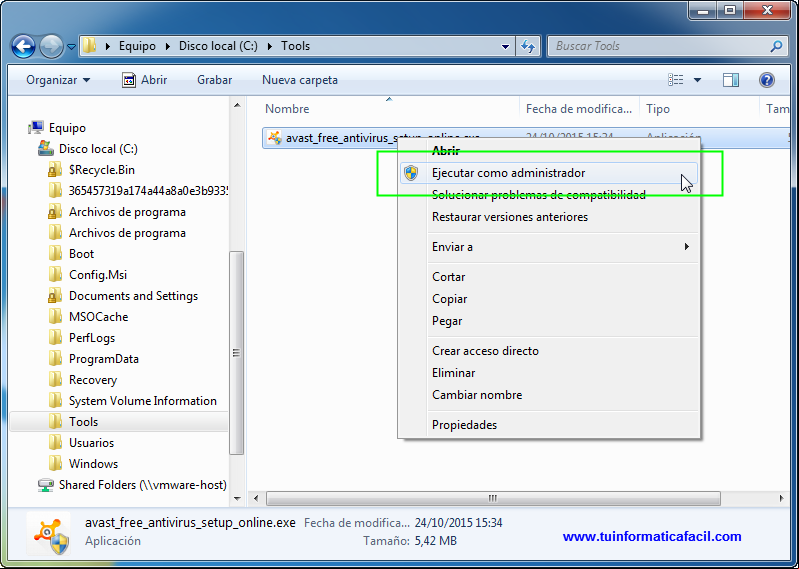Choose Solucionar problemas de compatibilidad
The image size is (799, 569).
pyautogui.click(x=539, y=195)
